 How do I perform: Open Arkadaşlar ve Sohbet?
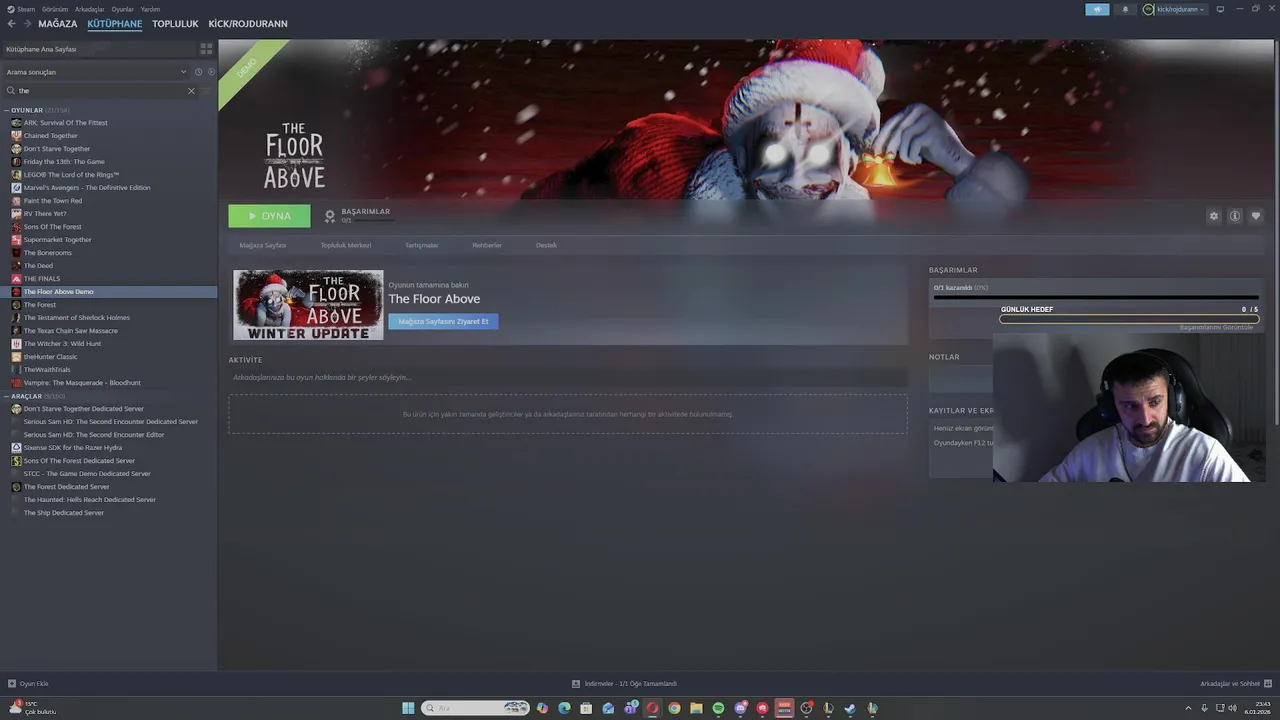click(x=1235, y=684)
